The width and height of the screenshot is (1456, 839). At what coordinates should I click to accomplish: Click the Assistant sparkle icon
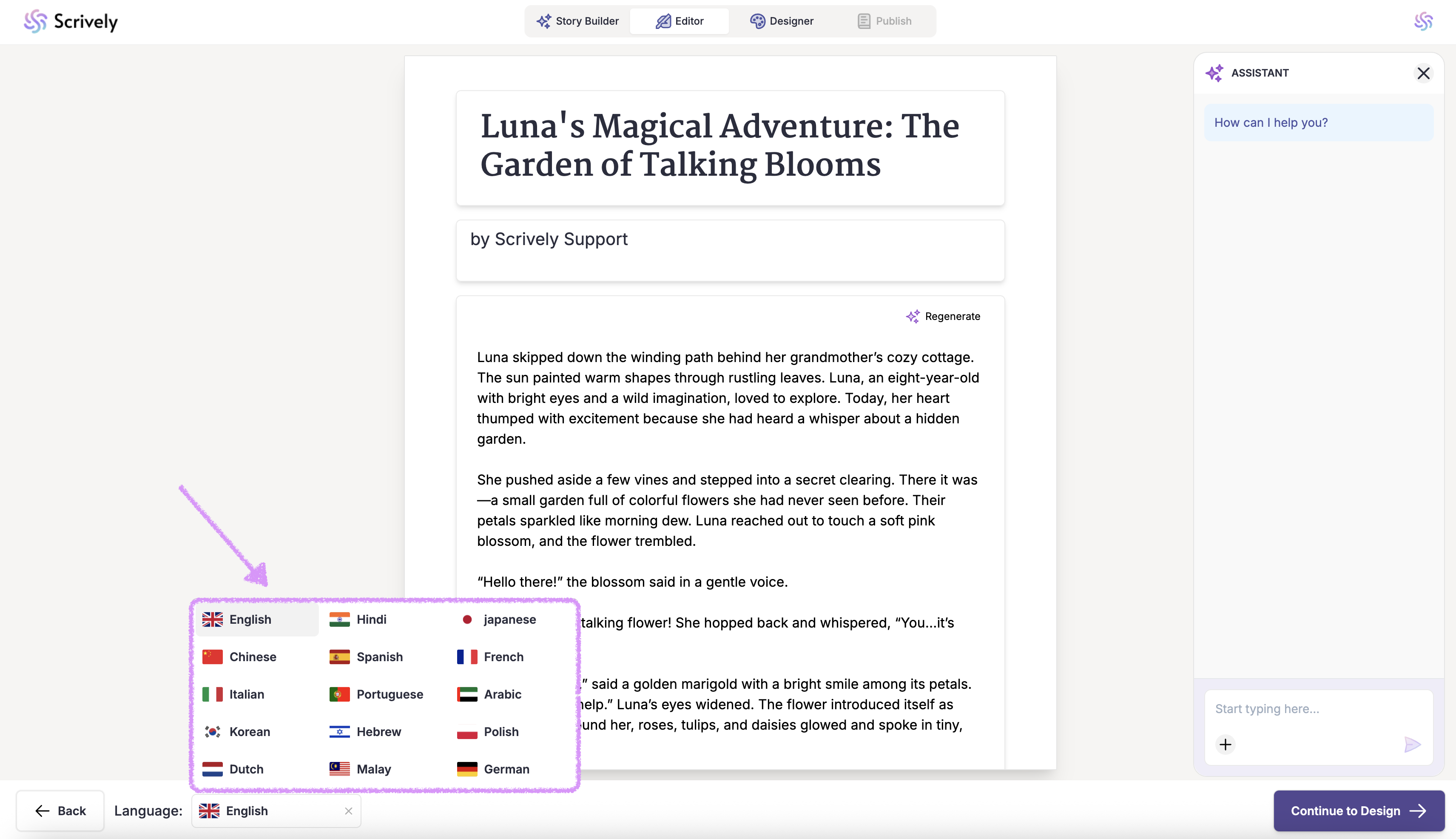(1214, 73)
